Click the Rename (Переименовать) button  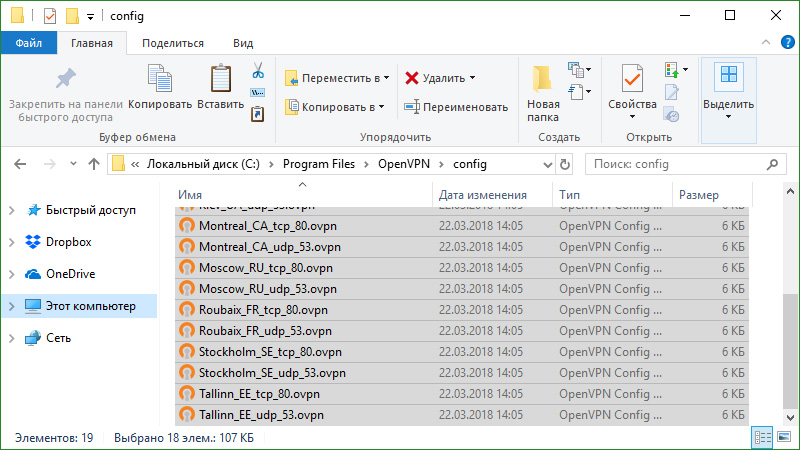coord(456,107)
